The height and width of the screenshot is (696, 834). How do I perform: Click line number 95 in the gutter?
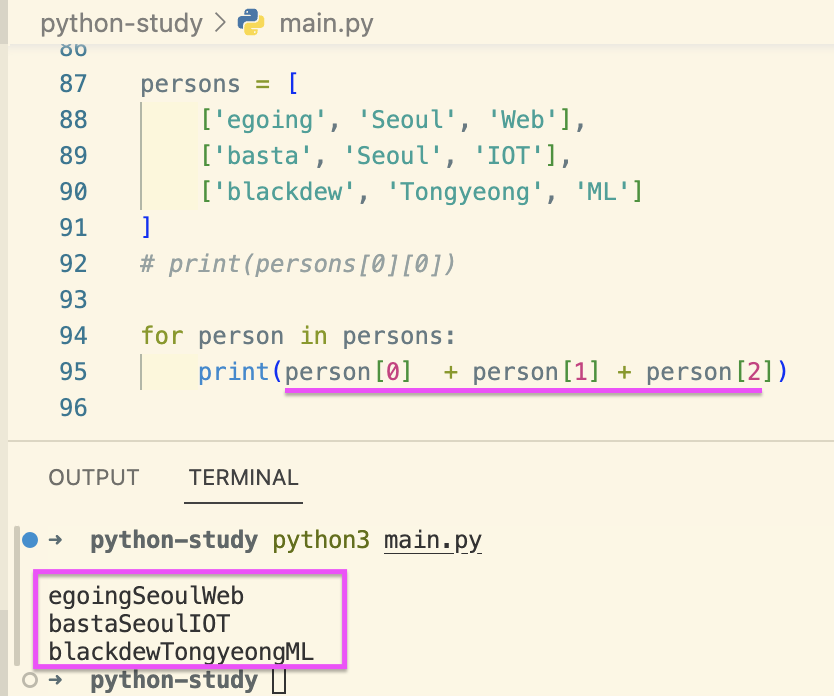[73, 372]
